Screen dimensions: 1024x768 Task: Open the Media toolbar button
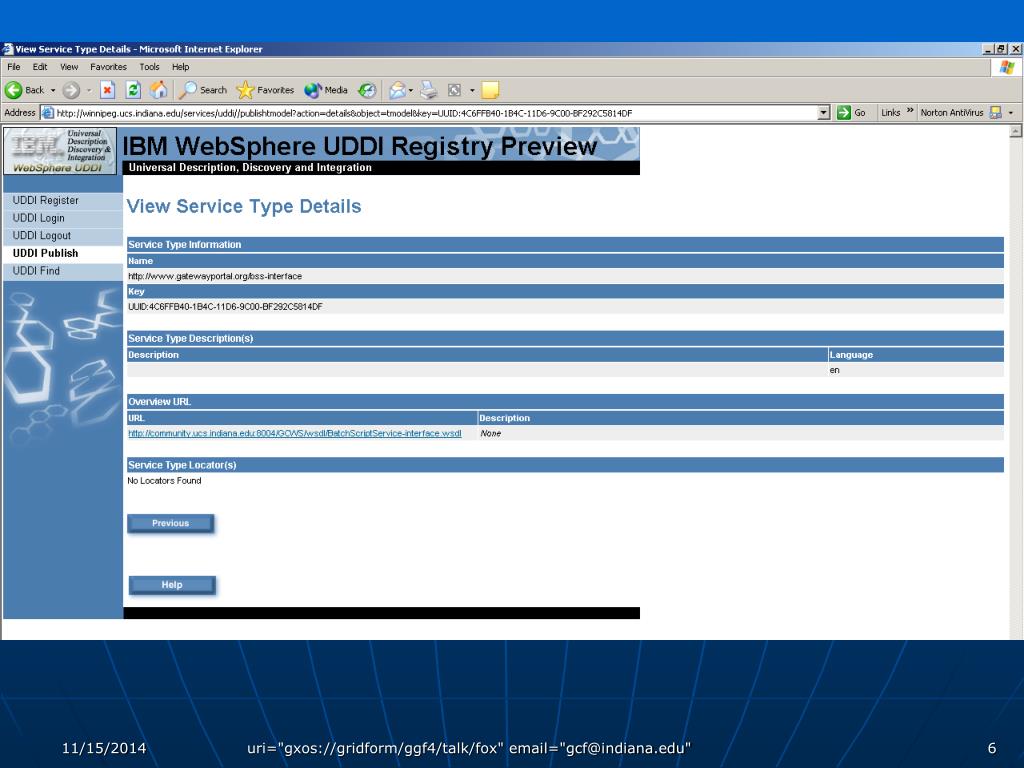(x=326, y=90)
